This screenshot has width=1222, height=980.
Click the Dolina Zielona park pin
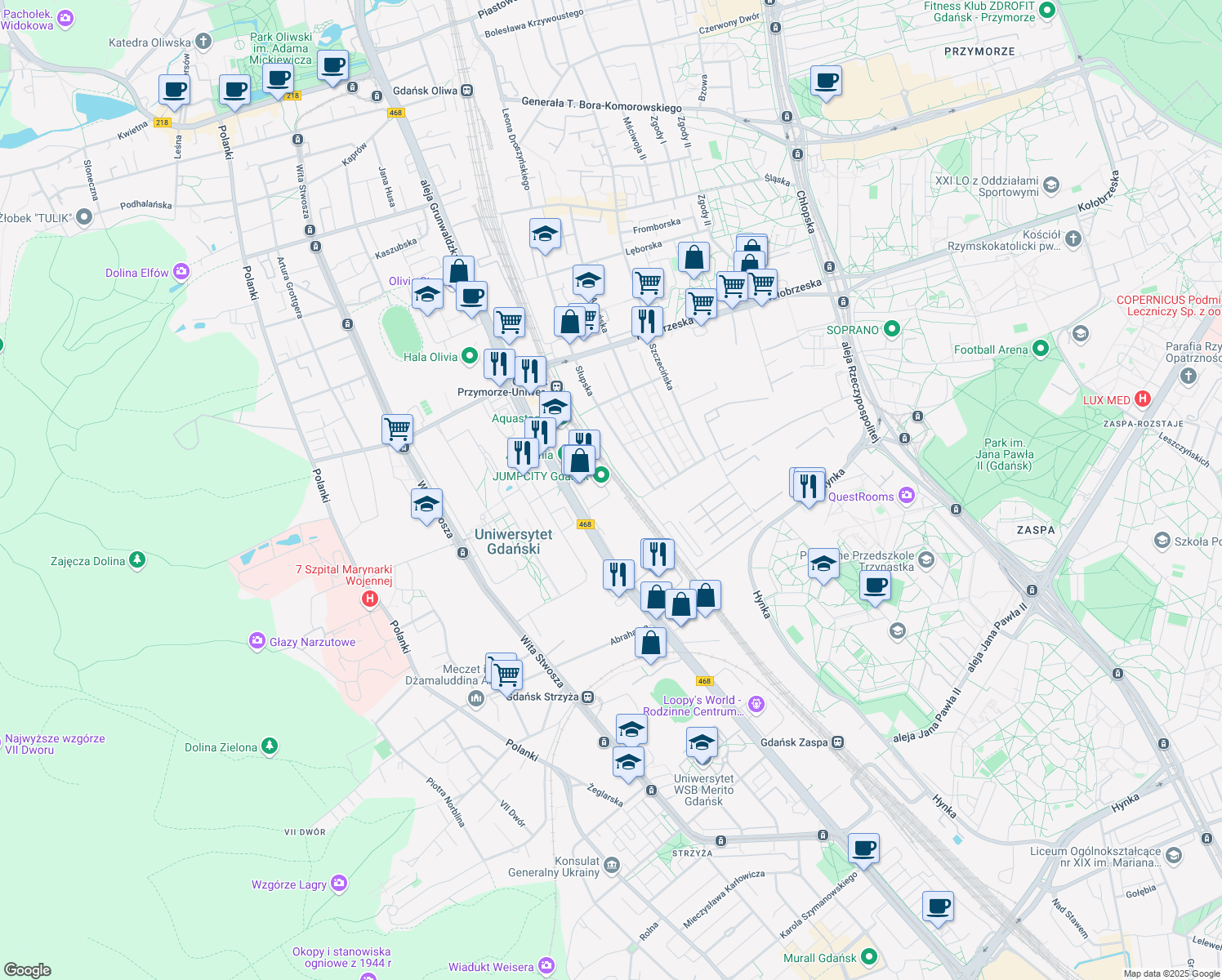pyautogui.click(x=269, y=746)
